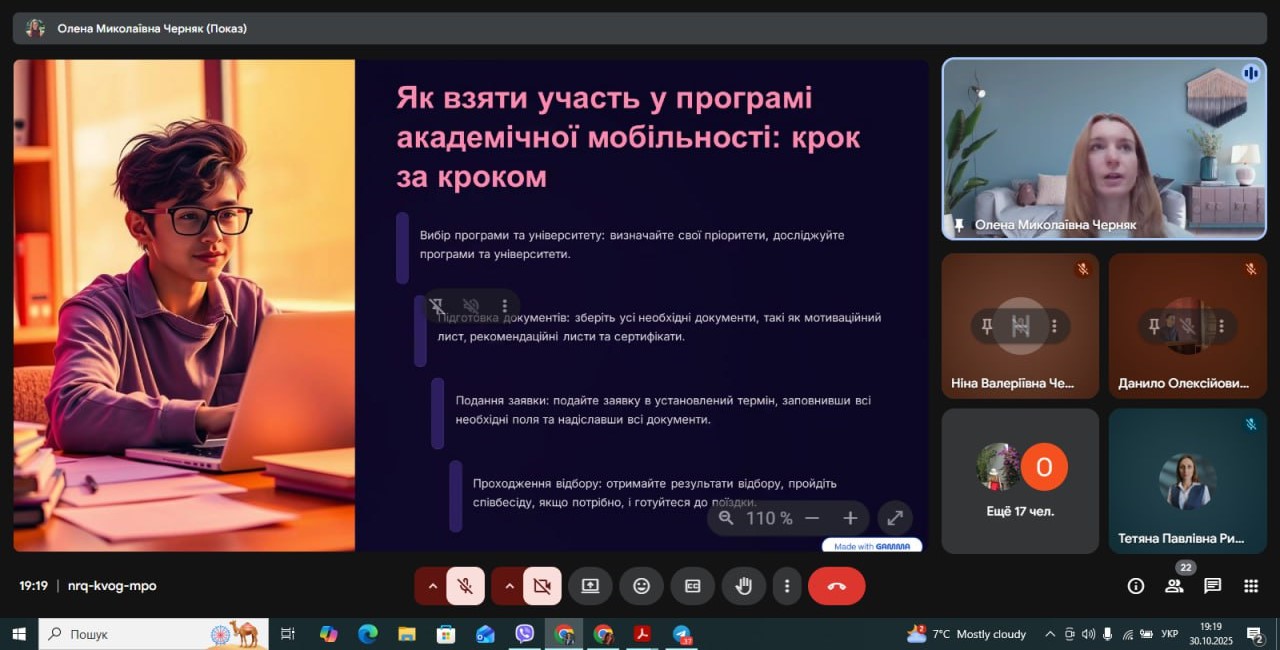Turn on the camera in the call bar
The width and height of the screenshot is (1280, 650).
(x=542, y=586)
